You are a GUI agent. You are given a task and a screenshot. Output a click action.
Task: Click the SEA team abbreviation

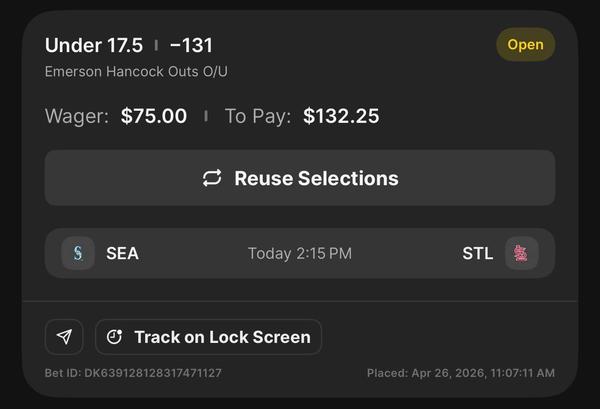pos(122,253)
